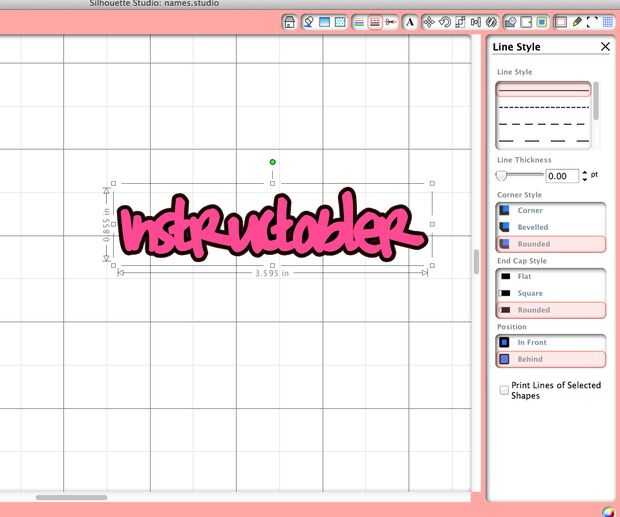
Task: Open the Silhouette store/library house icon
Action: [290, 22]
